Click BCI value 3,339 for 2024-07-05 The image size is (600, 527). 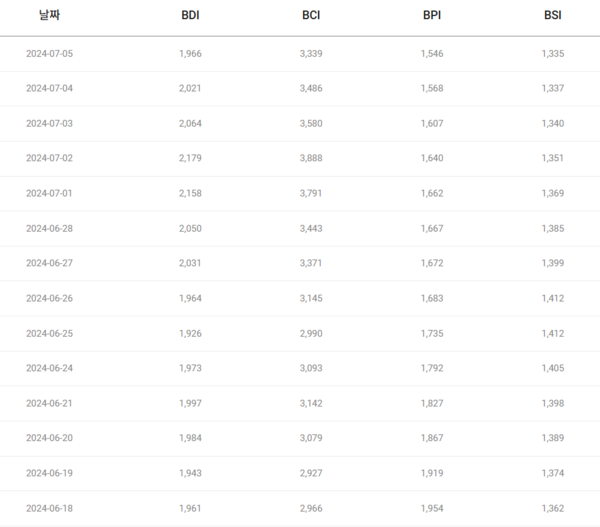coord(311,53)
